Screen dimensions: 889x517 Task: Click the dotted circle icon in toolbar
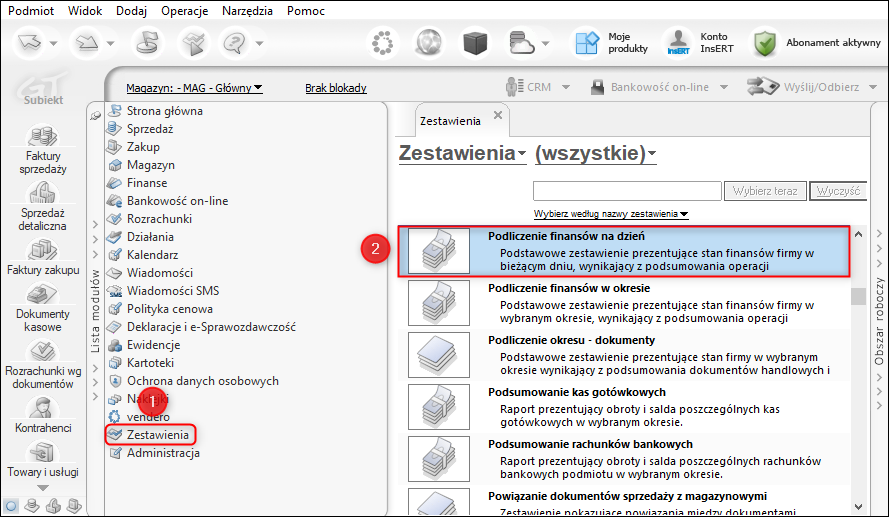pos(383,43)
